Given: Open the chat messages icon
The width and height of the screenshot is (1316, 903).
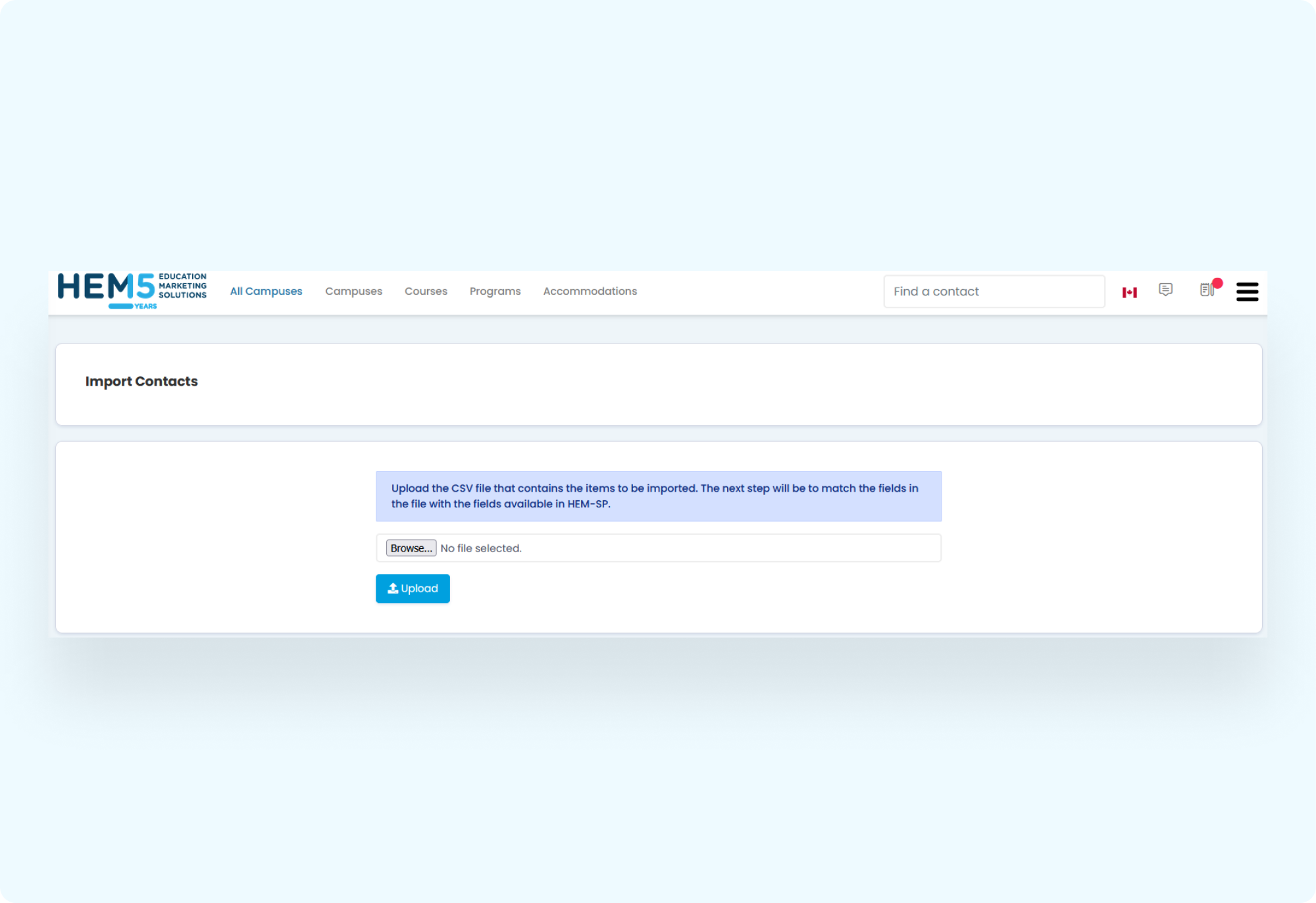Looking at the screenshot, I should (x=1165, y=290).
